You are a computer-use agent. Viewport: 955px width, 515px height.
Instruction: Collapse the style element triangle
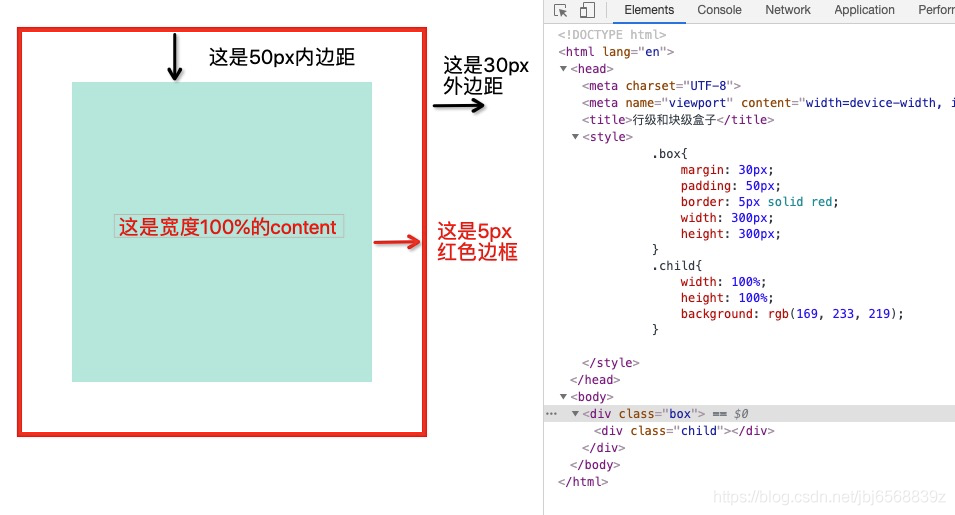click(x=575, y=137)
